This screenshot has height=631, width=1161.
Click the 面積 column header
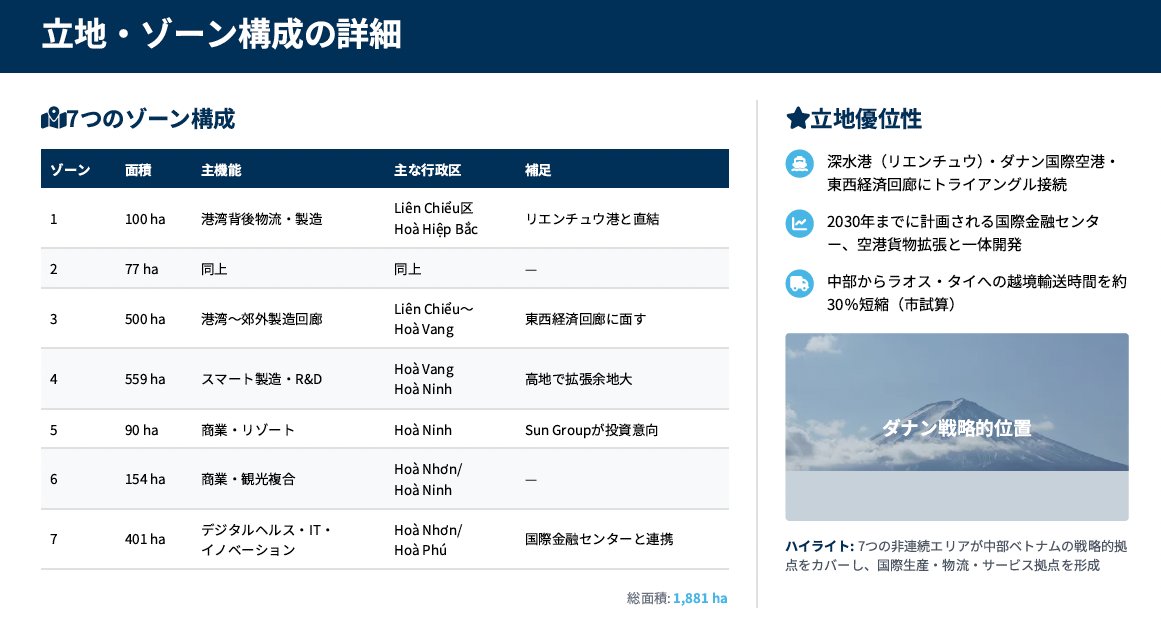(x=138, y=170)
